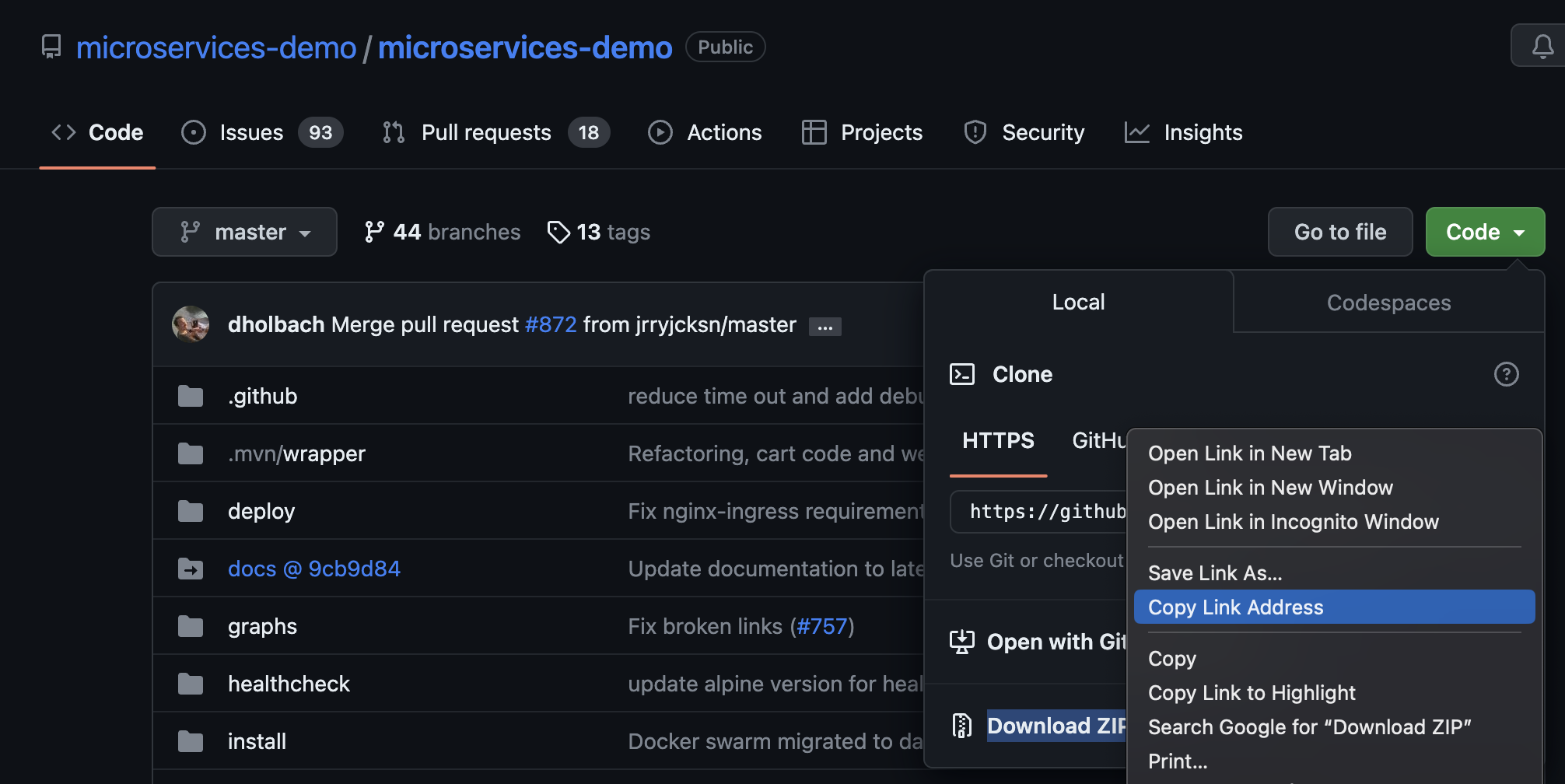Click the Issues circle icon
This screenshot has height=784, width=1565.
(194, 132)
